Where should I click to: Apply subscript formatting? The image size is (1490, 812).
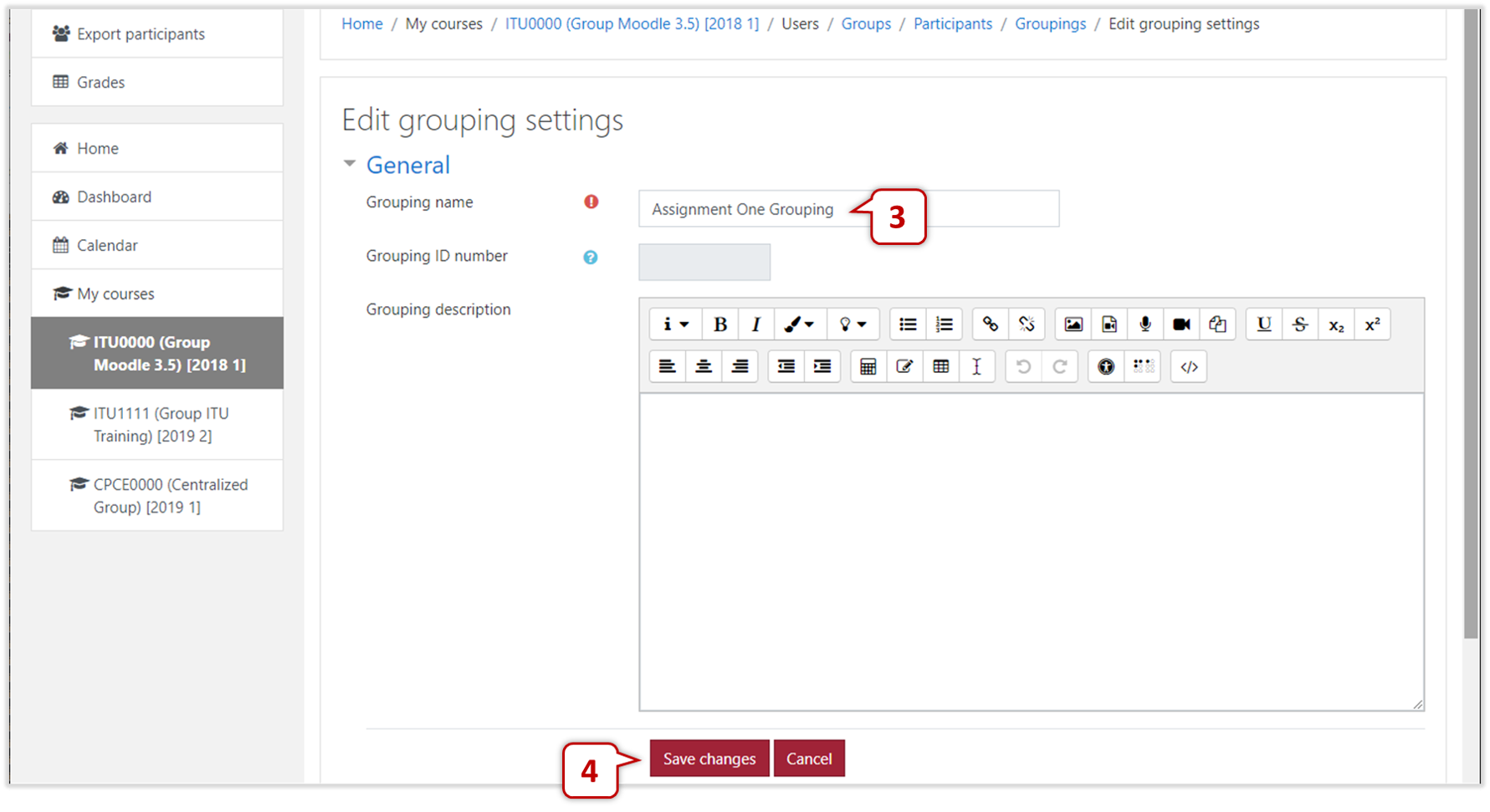point(1336,324)
